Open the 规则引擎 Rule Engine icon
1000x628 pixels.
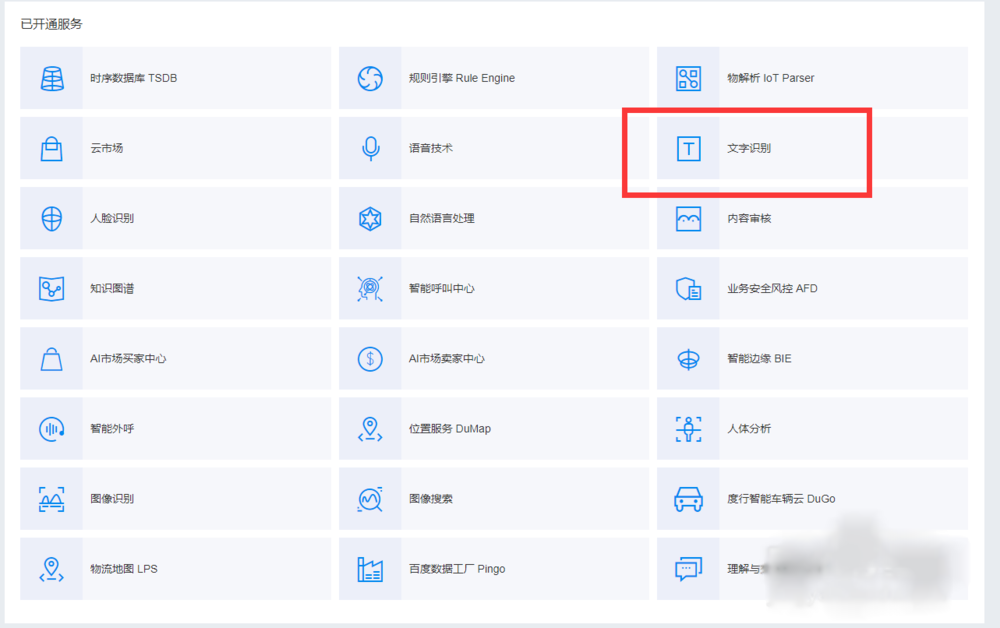[370, 78]
